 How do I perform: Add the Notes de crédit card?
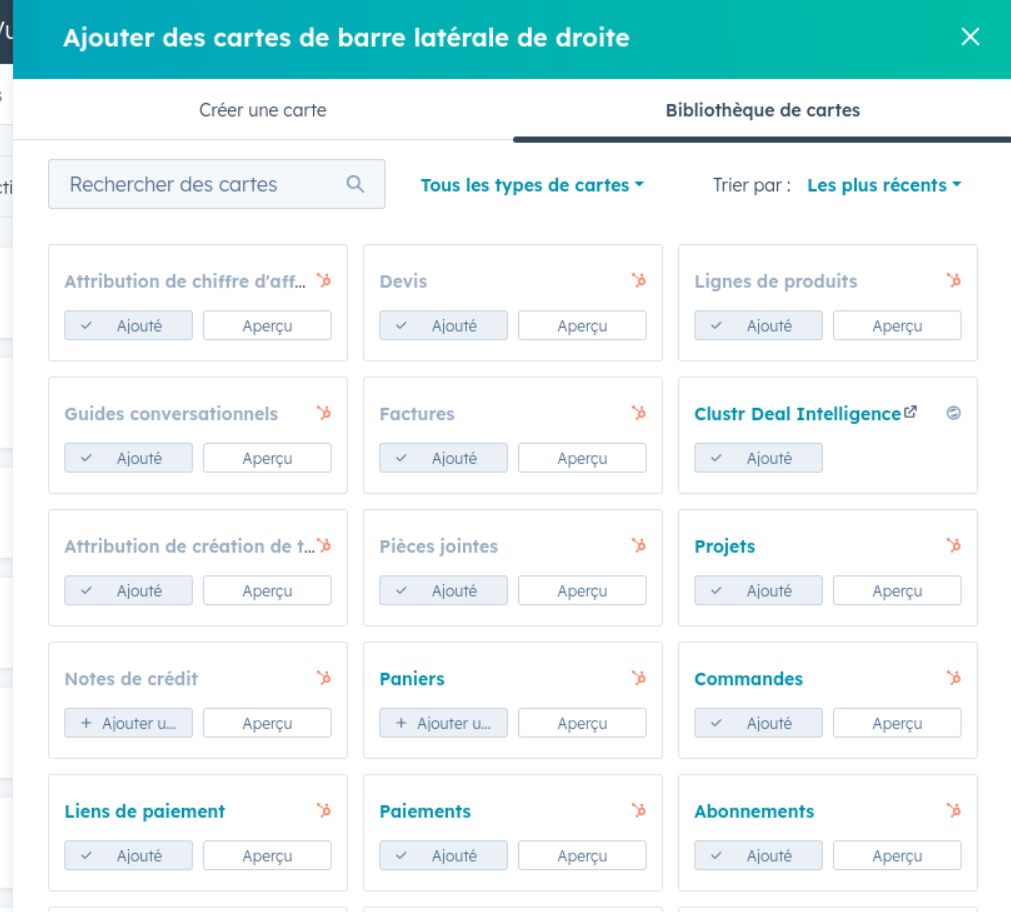[128, 723]
